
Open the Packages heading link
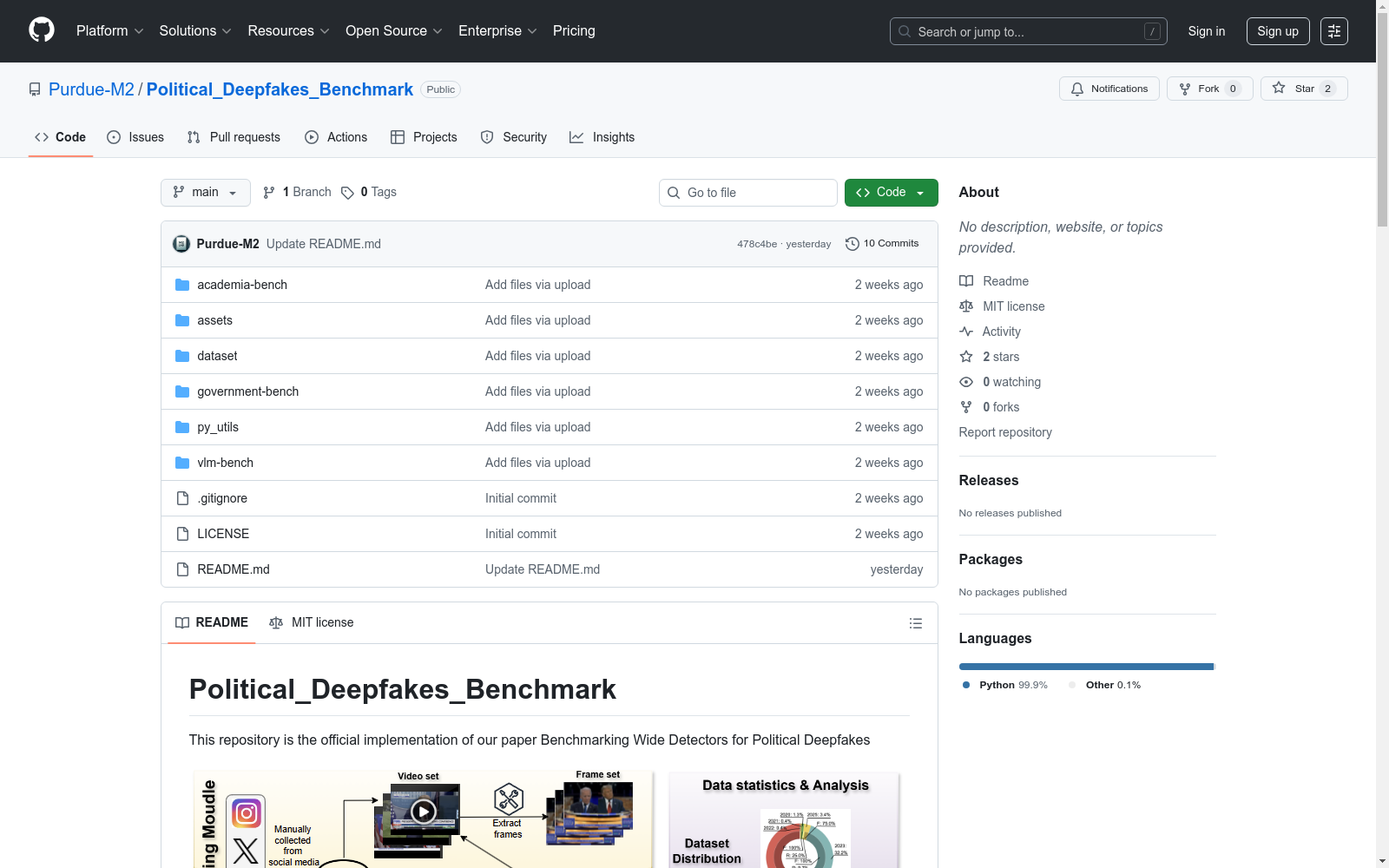click(x=991, y=560)
